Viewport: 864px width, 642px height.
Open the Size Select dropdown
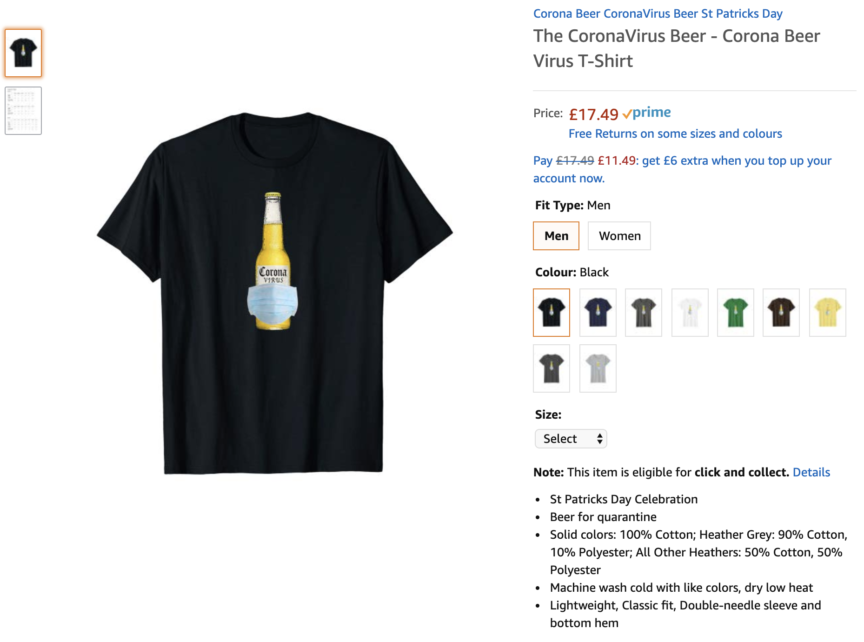point(571,439)
